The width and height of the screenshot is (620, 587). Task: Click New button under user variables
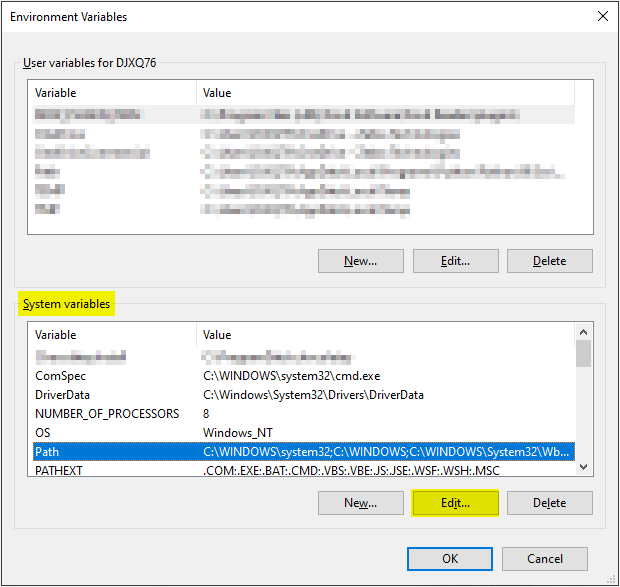click(x=360, y=261)
